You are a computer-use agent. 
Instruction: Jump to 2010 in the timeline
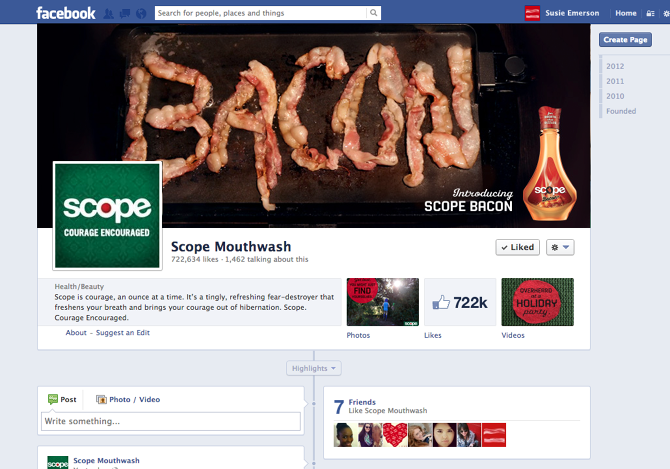pos(615,96)
